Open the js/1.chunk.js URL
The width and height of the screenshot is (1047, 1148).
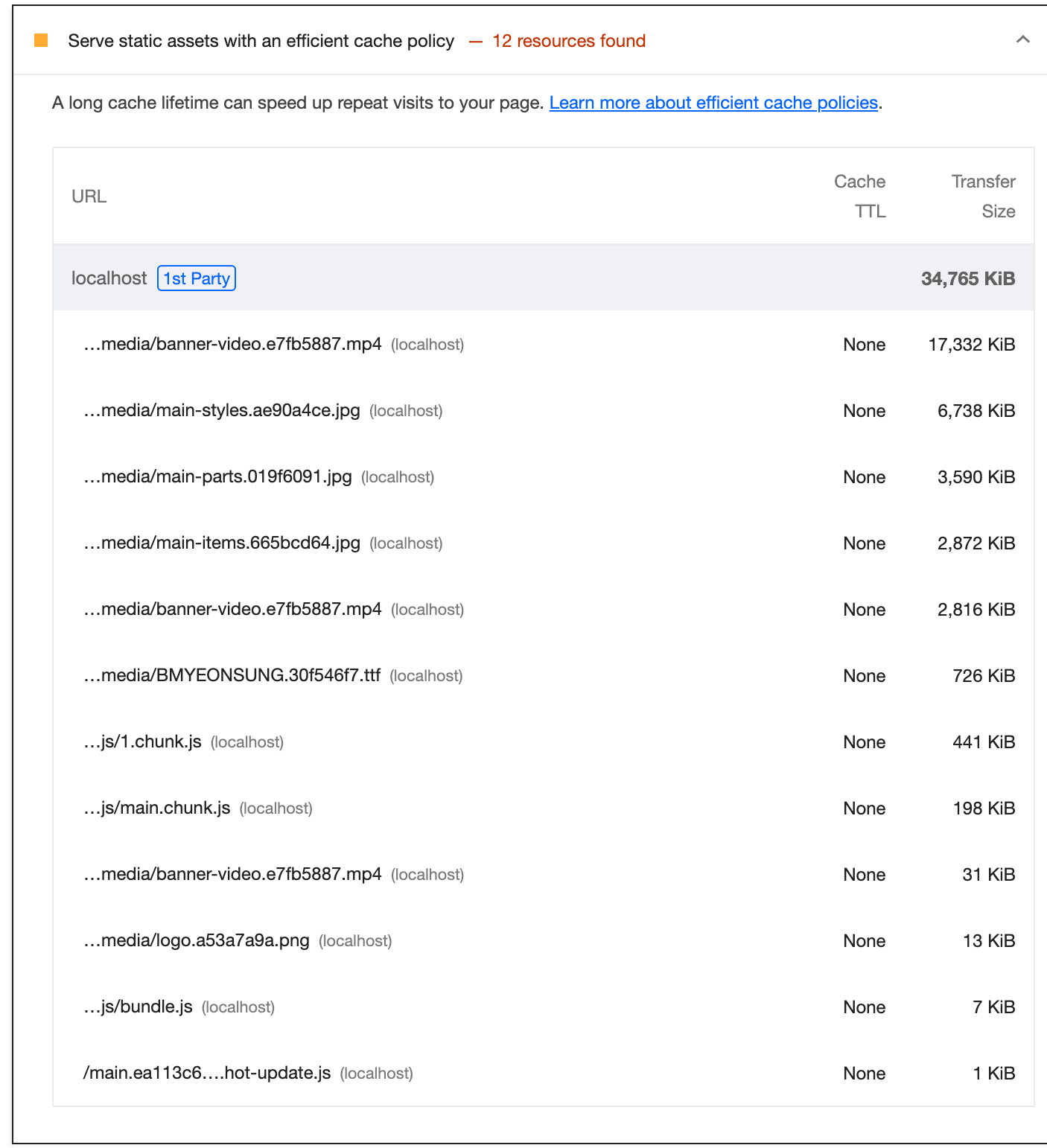pos(142,742)
